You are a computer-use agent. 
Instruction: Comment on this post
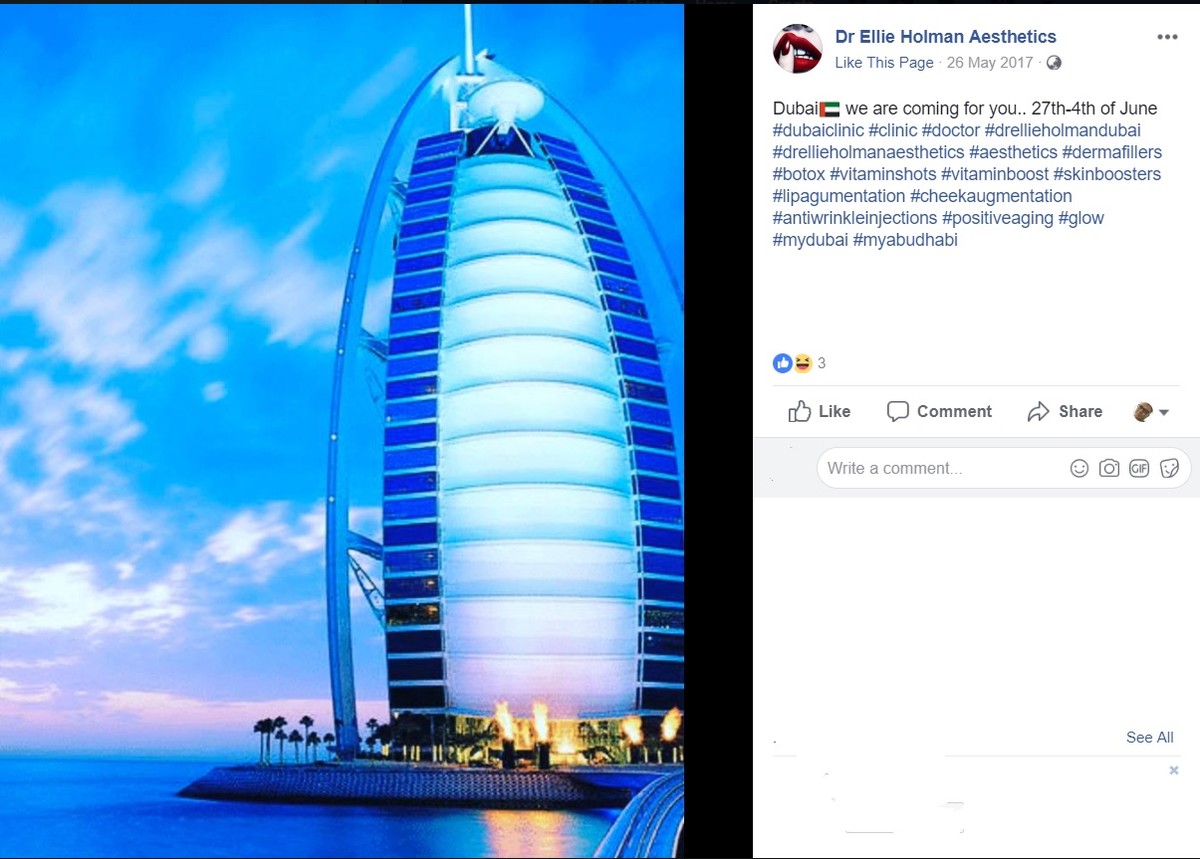(939, 411)
